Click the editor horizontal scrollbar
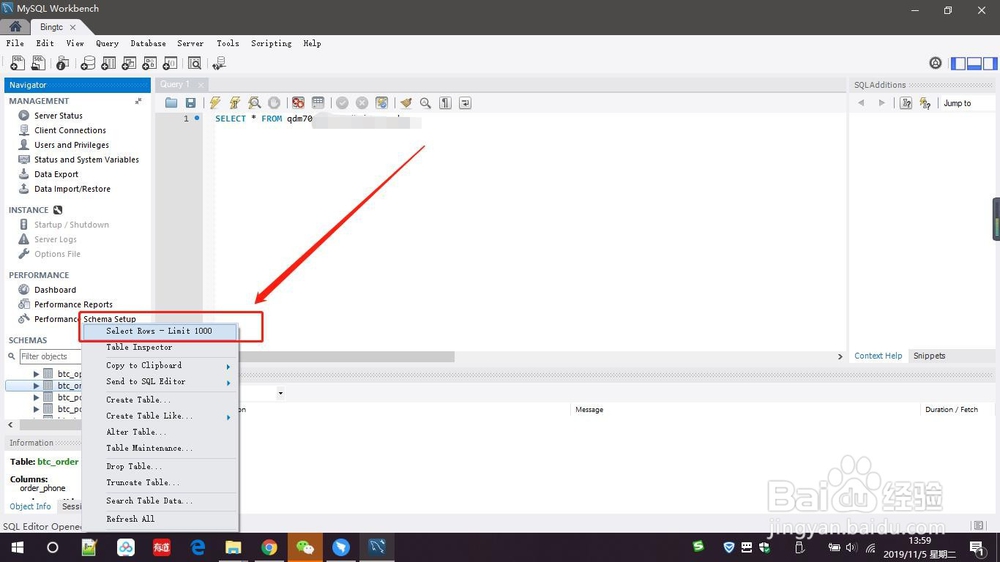 tap(348, 357)
